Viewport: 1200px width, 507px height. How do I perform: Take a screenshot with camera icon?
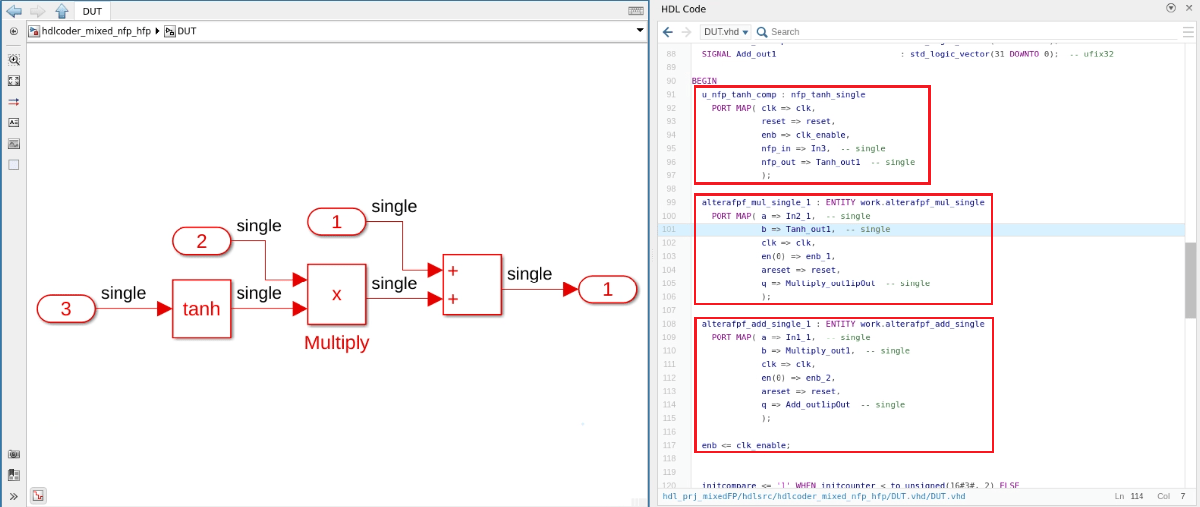[x=14, y=454]
